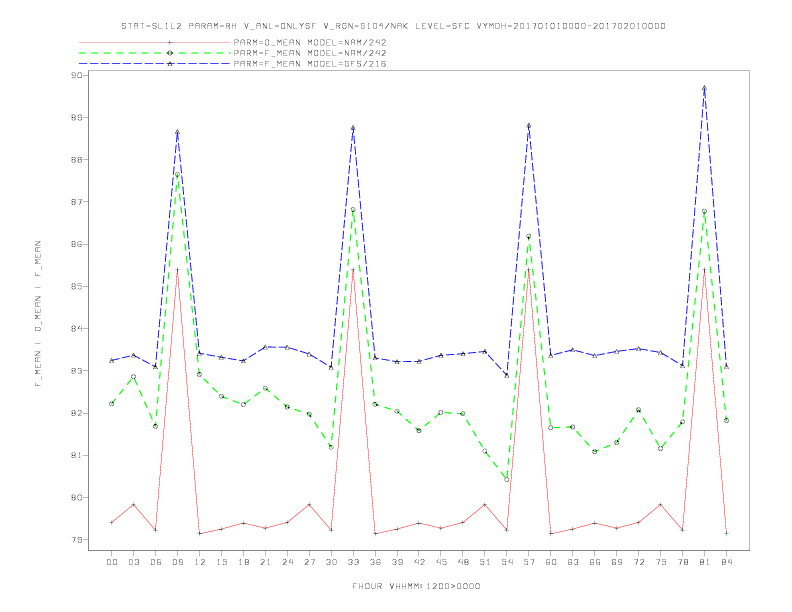Click green NAM circle marker at hour 54 minimum
The image size is (792, 612).
(x=507, y=479)
